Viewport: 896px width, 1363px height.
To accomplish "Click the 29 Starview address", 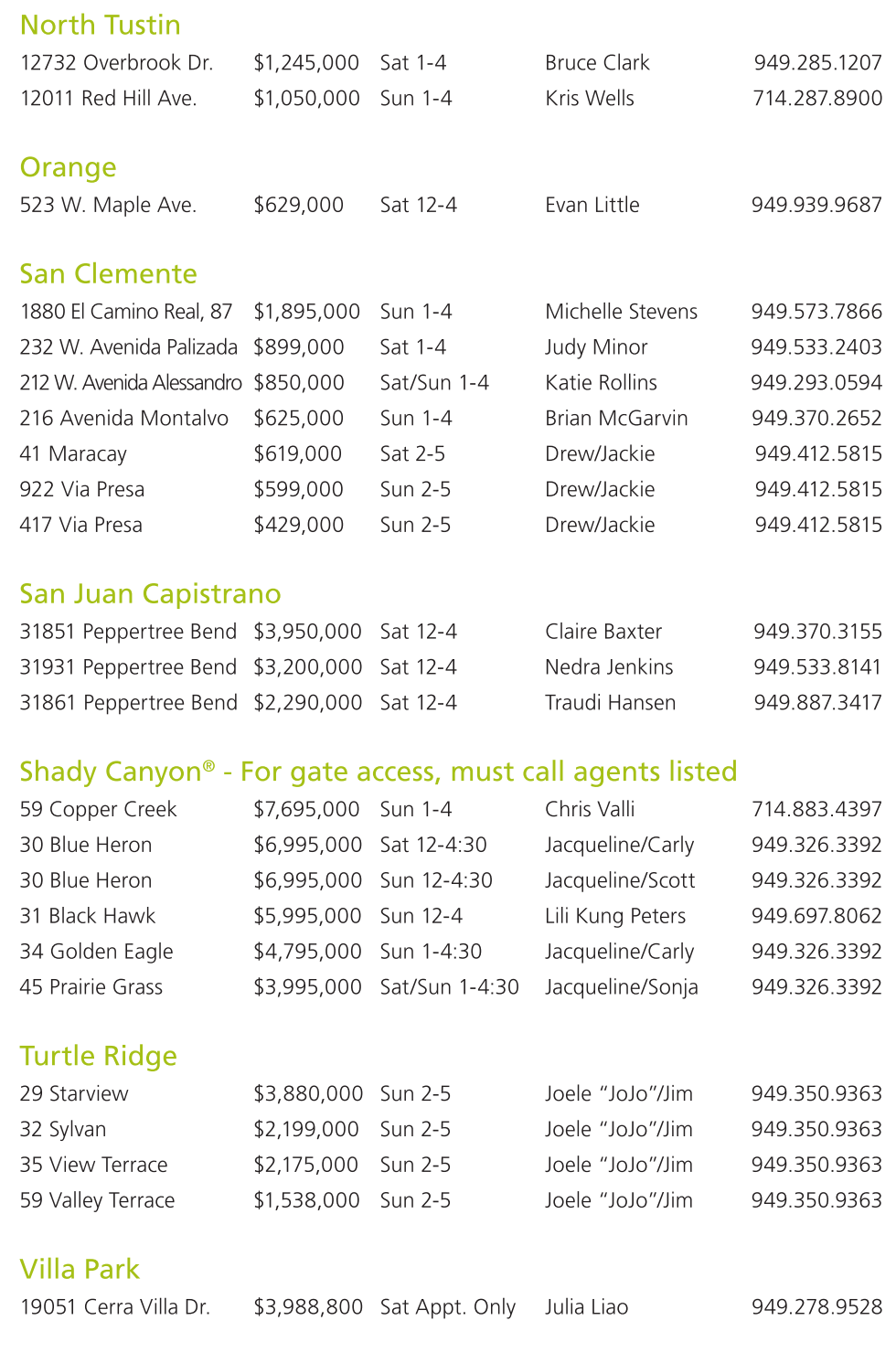I will 74,1094.
